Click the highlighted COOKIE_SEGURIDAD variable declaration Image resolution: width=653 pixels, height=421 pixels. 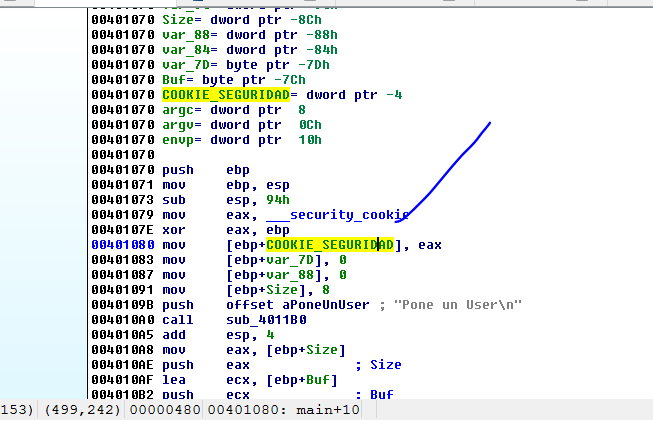click(225, 94)
